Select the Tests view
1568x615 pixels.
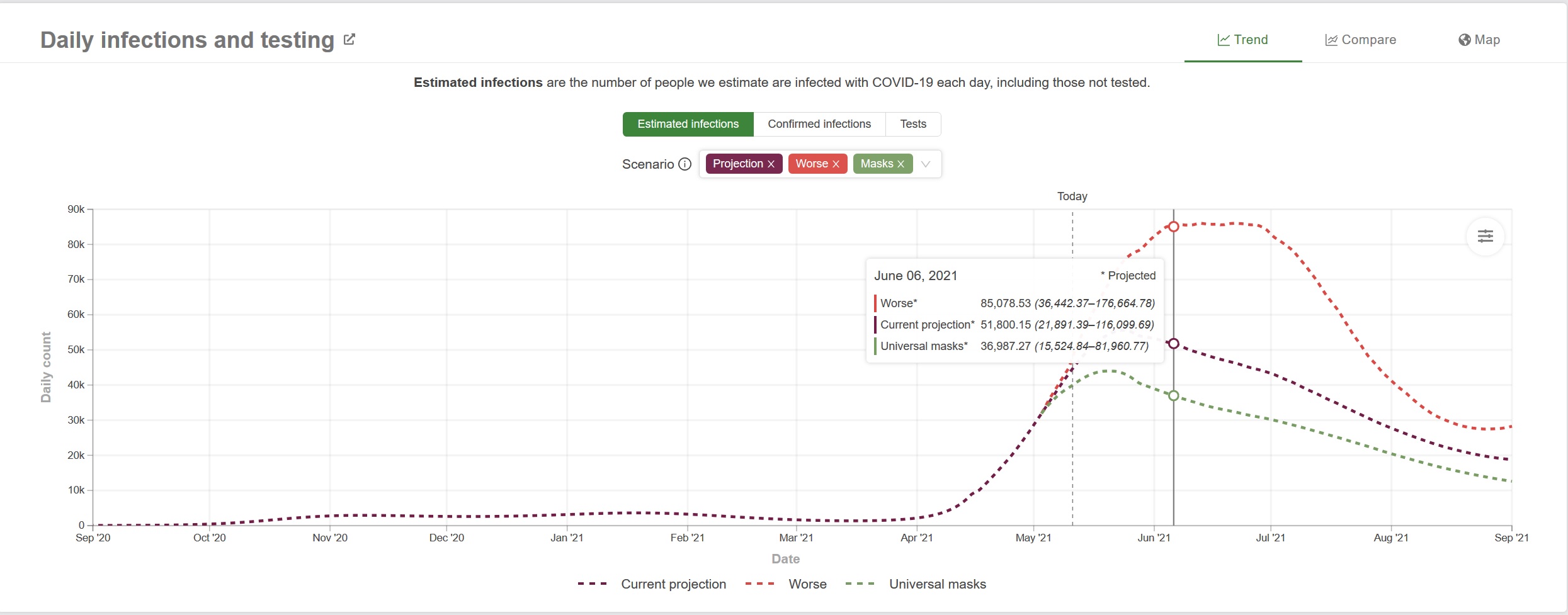(913, 124)
